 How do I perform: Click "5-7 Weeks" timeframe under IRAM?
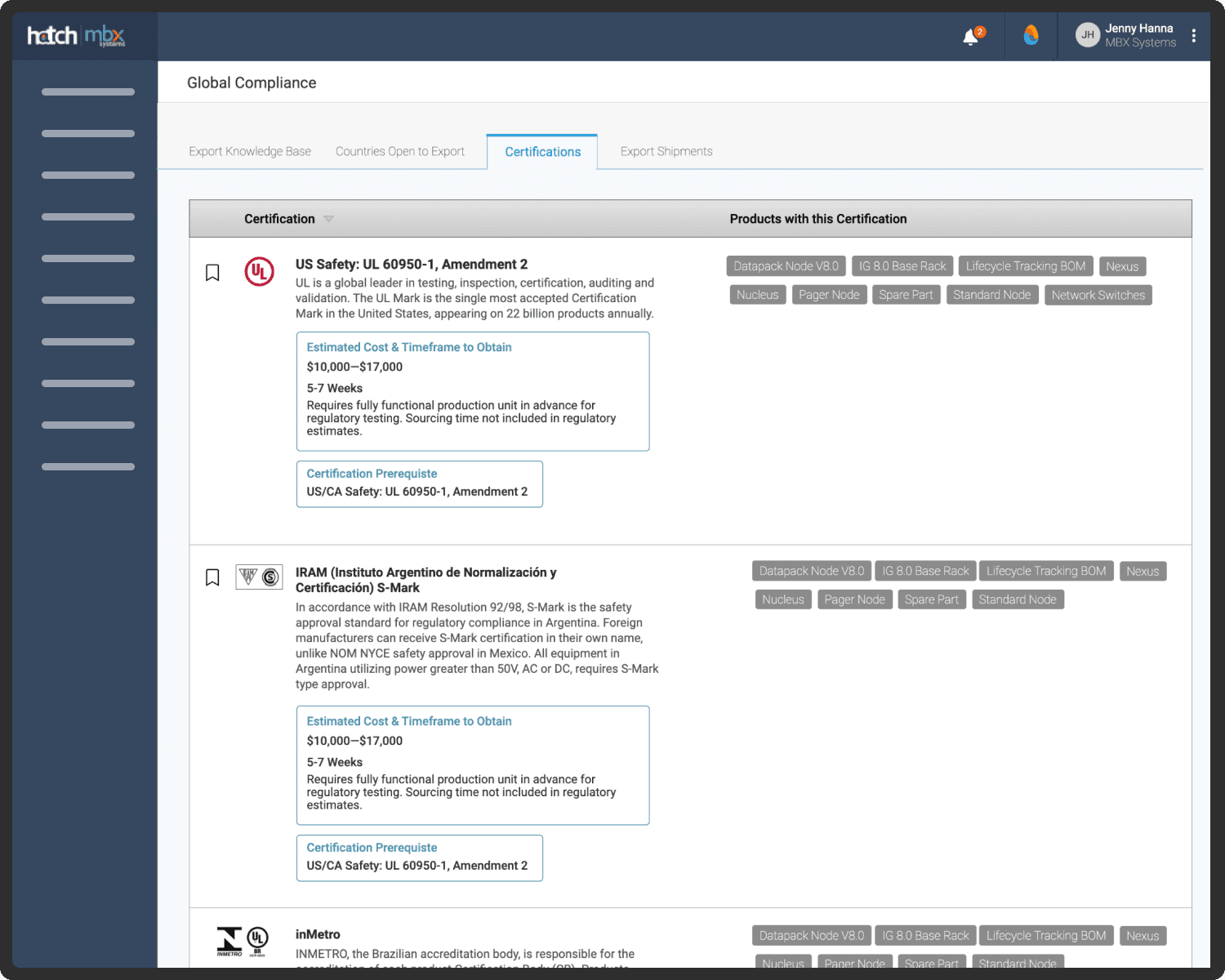click(x=335, y=762)
